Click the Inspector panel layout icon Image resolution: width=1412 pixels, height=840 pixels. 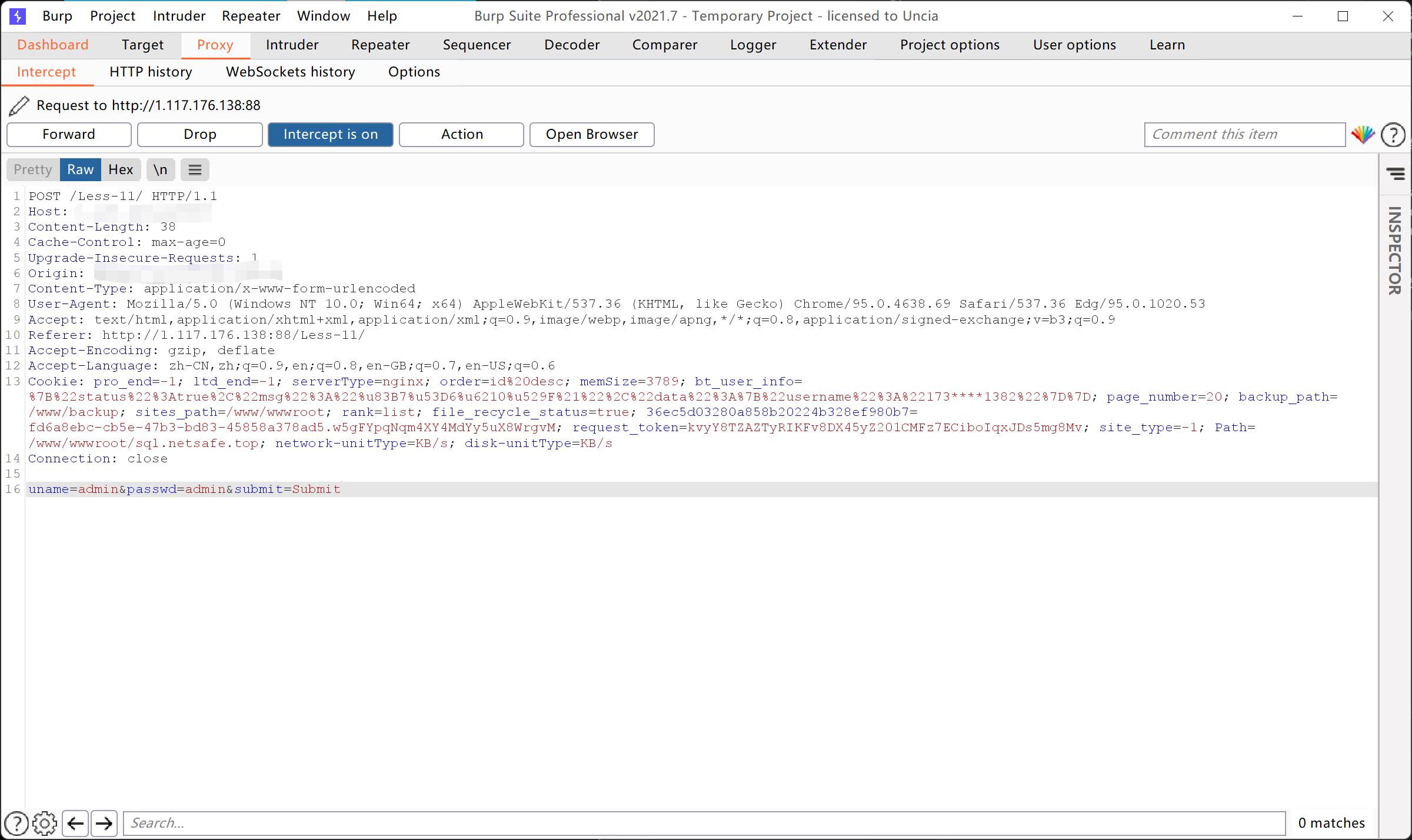(x=1395, y=173)
